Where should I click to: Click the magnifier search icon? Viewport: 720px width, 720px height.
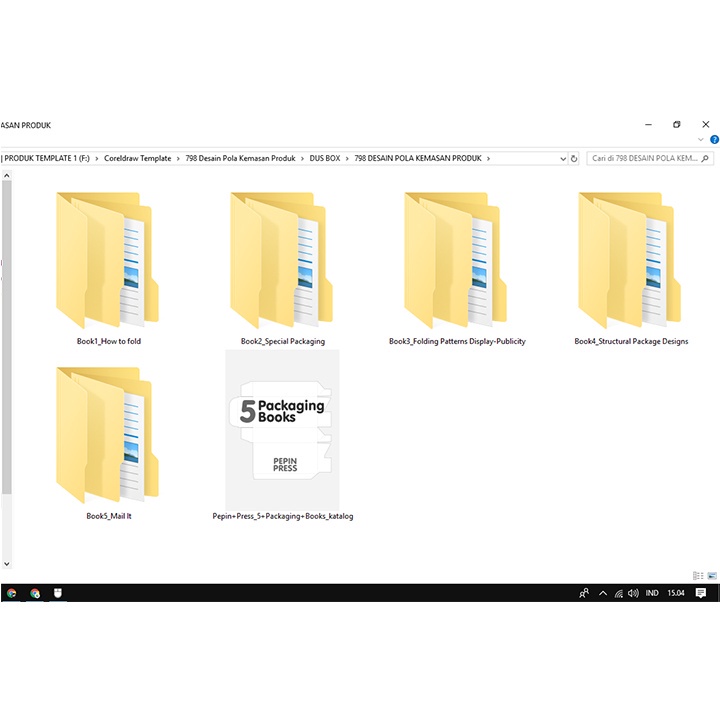pyautogui.click(x=705, y=158)
